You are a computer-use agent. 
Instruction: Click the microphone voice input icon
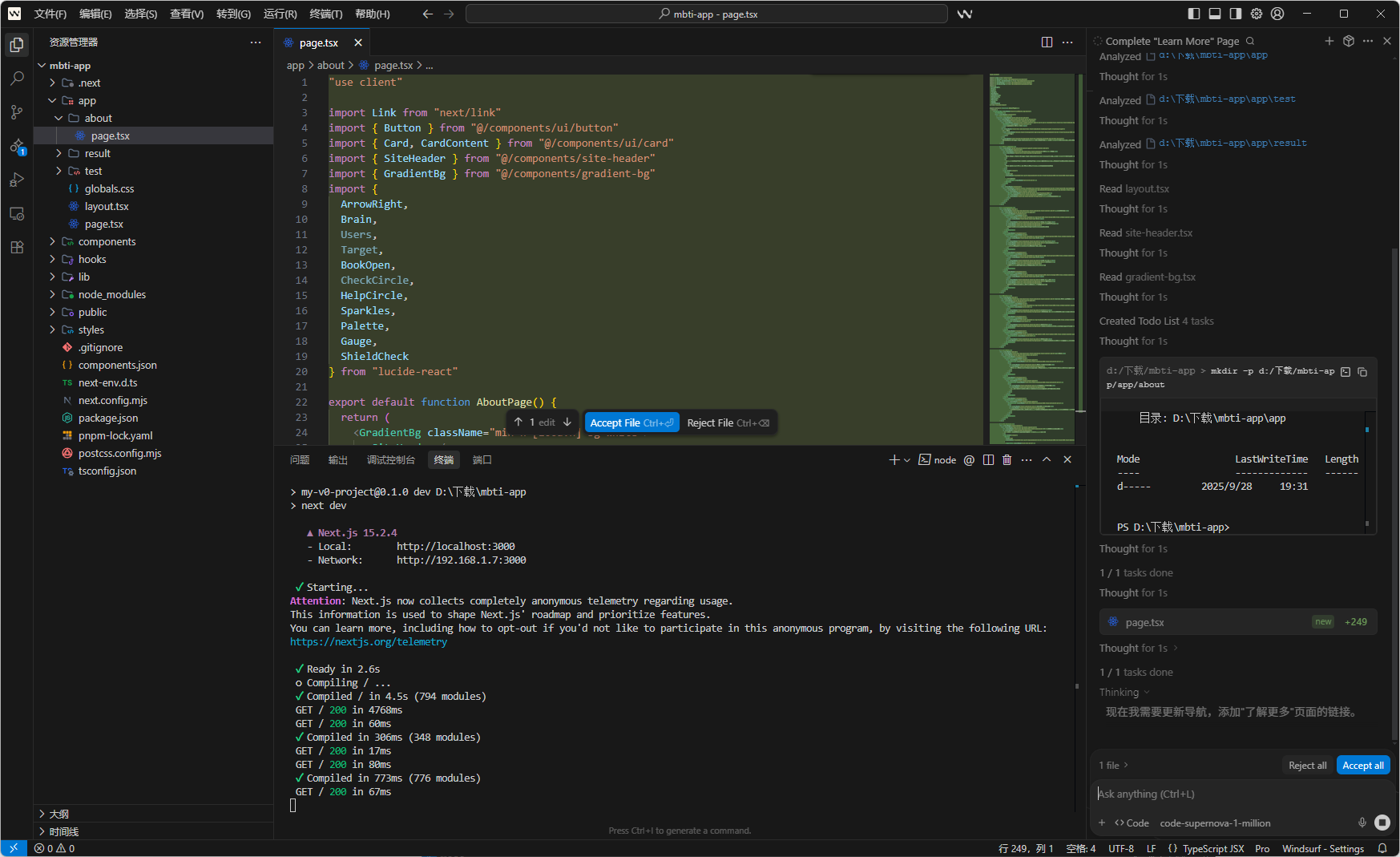(1362, 823)
